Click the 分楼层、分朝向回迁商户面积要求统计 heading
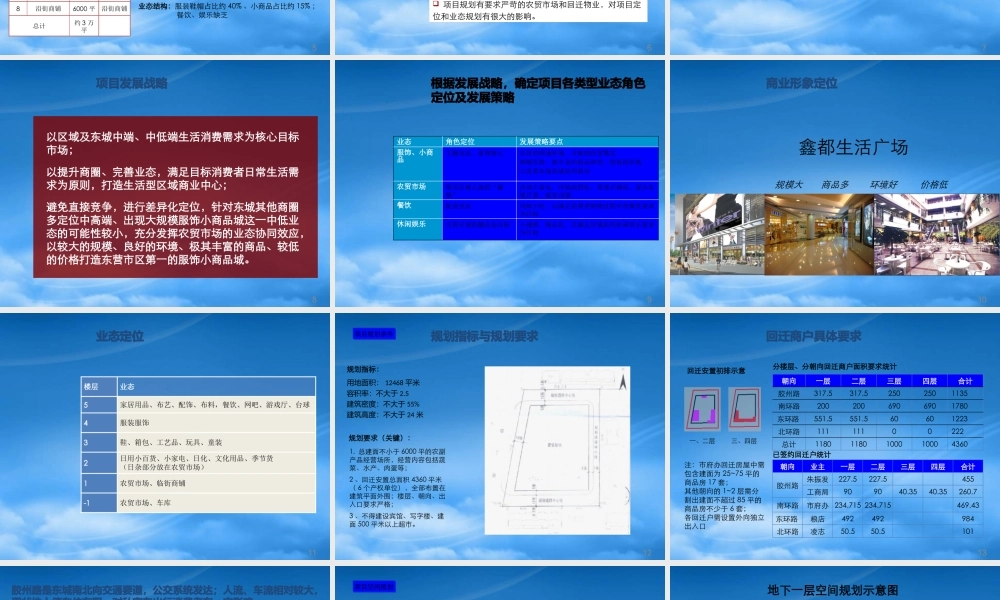The image size is (1000, 600). pos(834,367)
